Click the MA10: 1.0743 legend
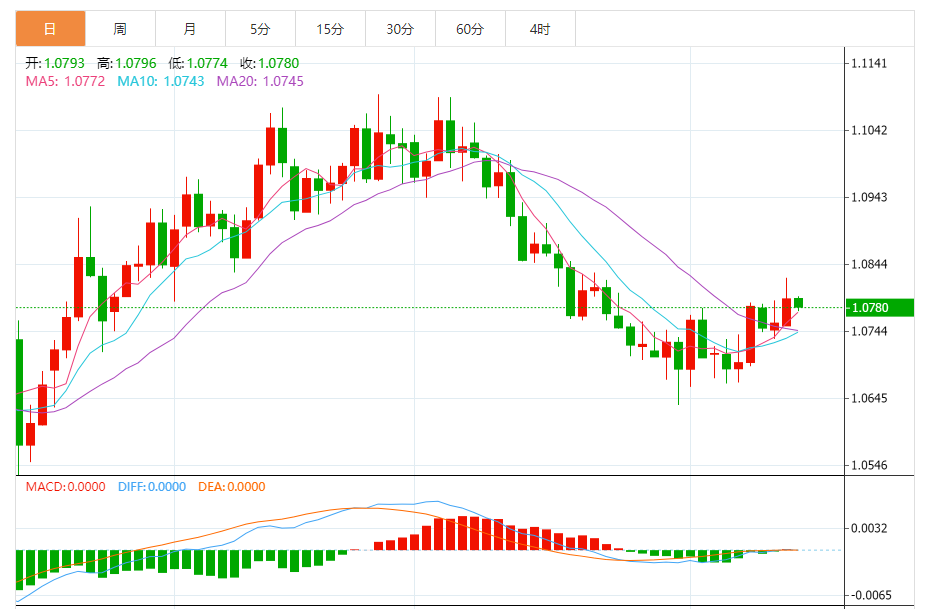 [161, 82]
